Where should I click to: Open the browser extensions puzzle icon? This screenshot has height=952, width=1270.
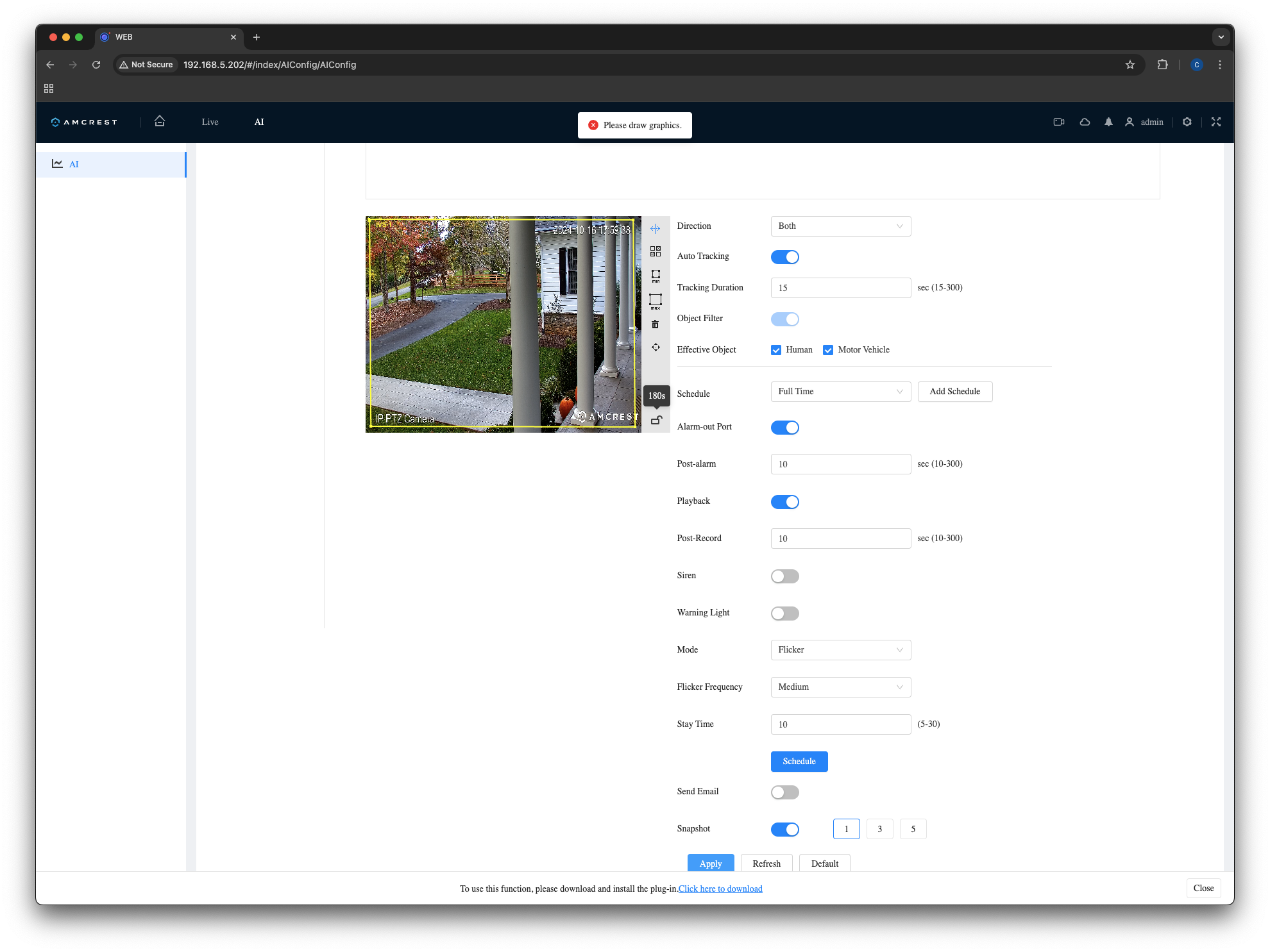coord(1162,65)
